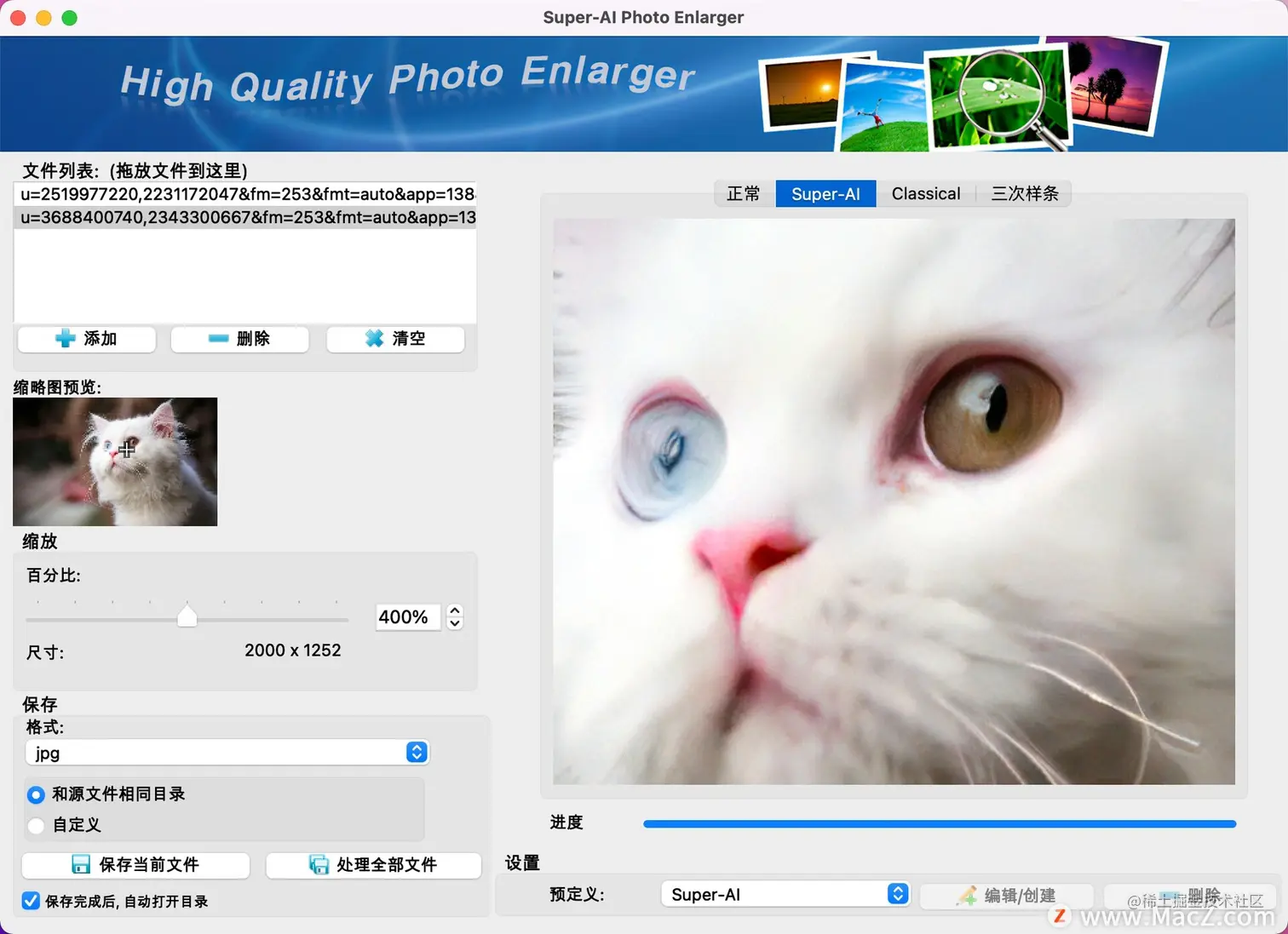Viewport: 1288px width, 934px height.
Task: Click the percentage slider handle
Action: tap(187, 616)
